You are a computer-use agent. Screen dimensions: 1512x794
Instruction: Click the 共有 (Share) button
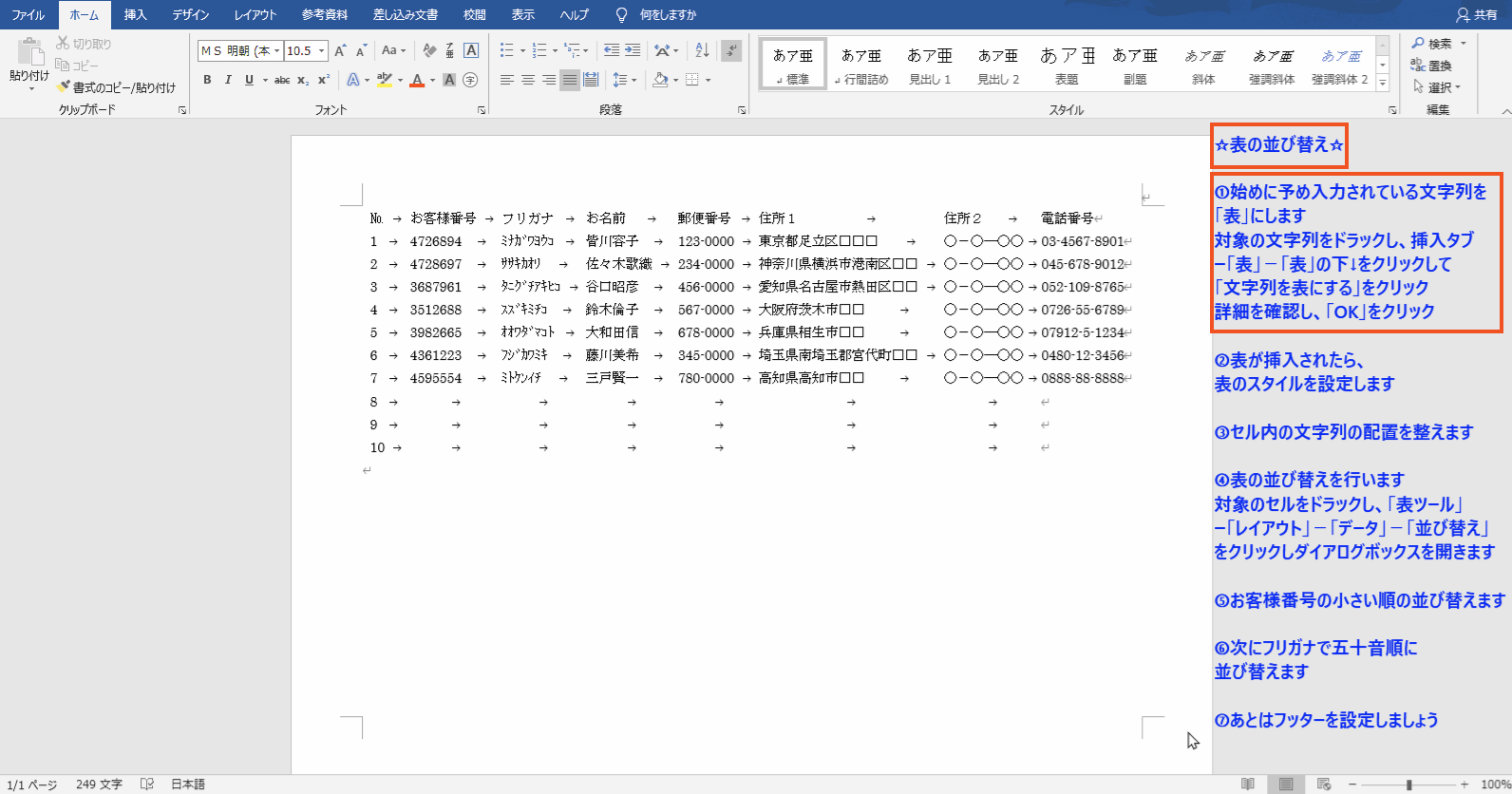1477,15
